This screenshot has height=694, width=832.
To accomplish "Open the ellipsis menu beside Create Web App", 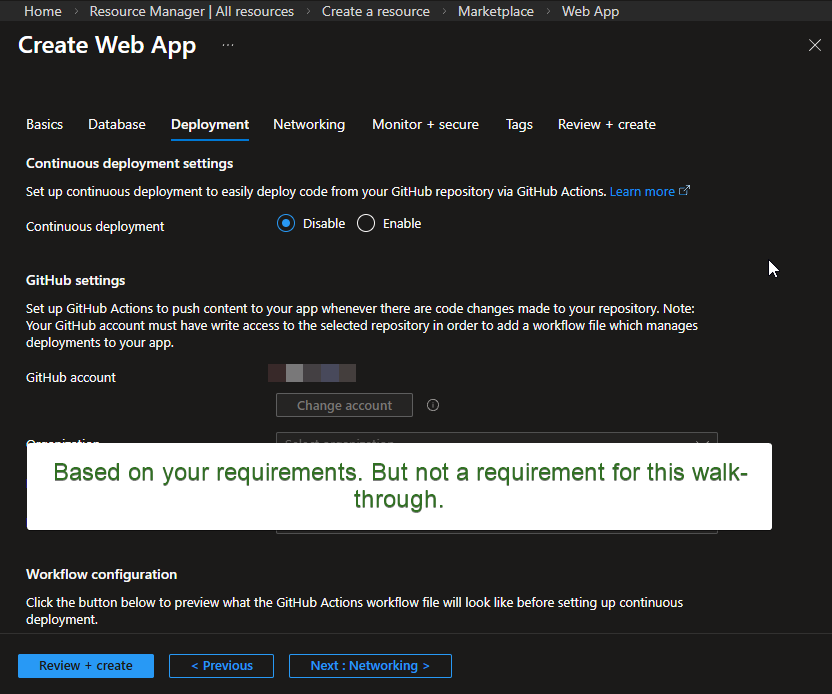I will coord(228,46).
